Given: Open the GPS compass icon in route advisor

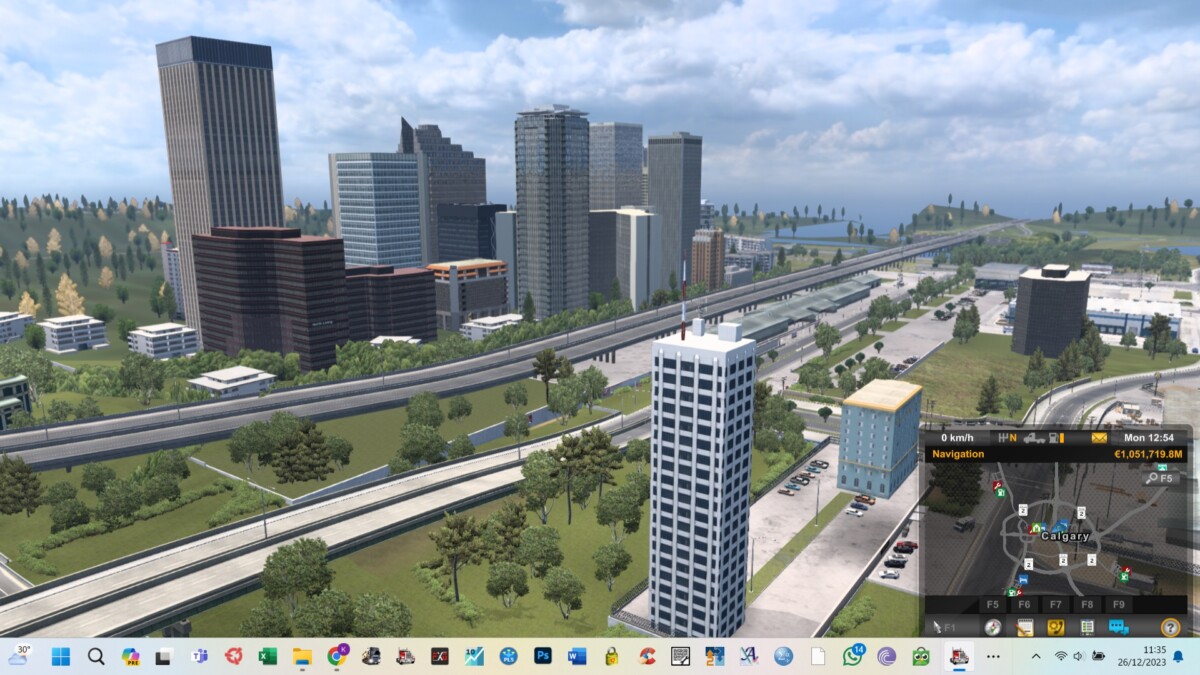Looking at the screenshot, I should point(992,627).
